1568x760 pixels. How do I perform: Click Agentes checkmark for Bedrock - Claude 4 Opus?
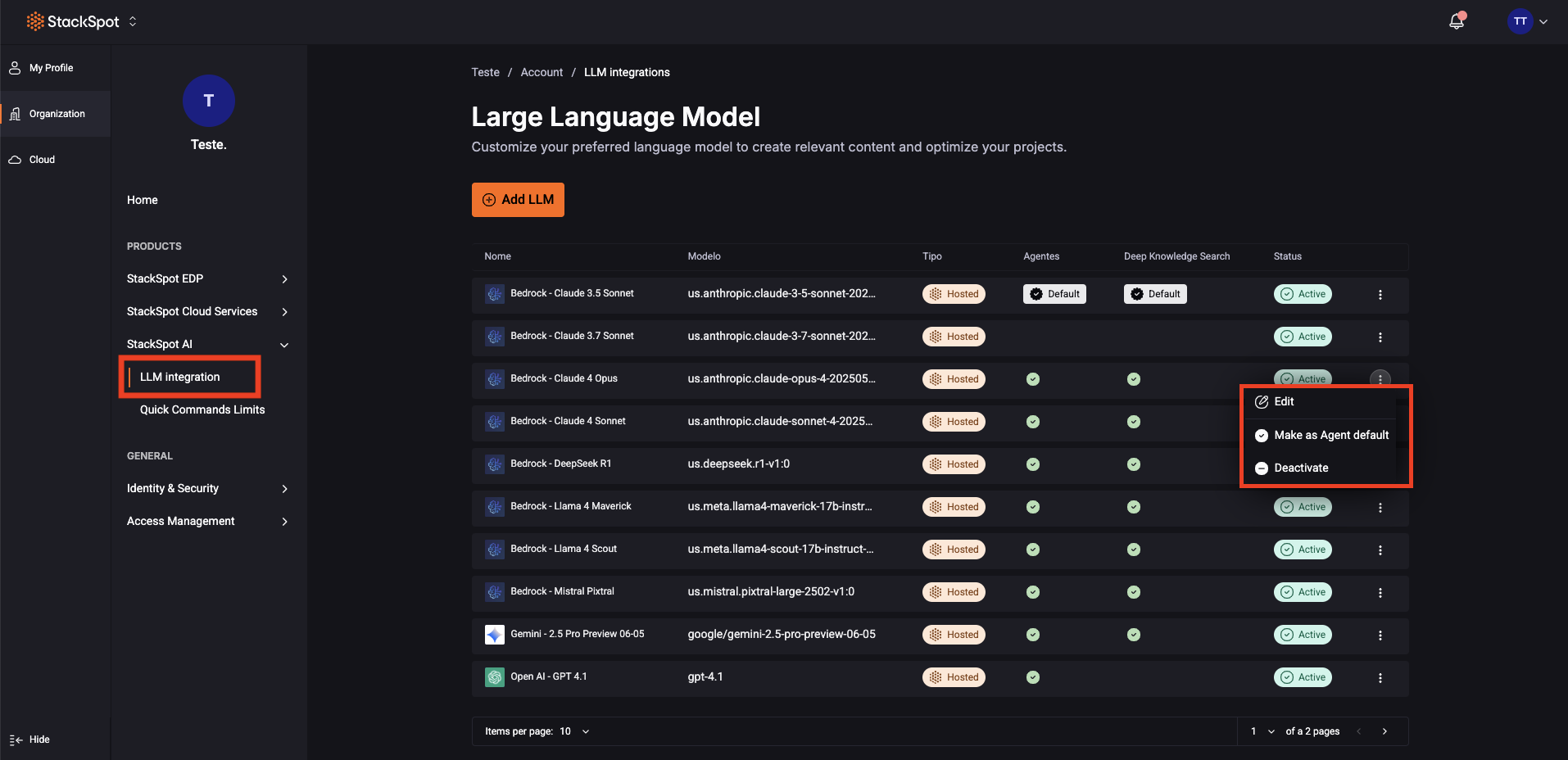tap(1033, 379)
